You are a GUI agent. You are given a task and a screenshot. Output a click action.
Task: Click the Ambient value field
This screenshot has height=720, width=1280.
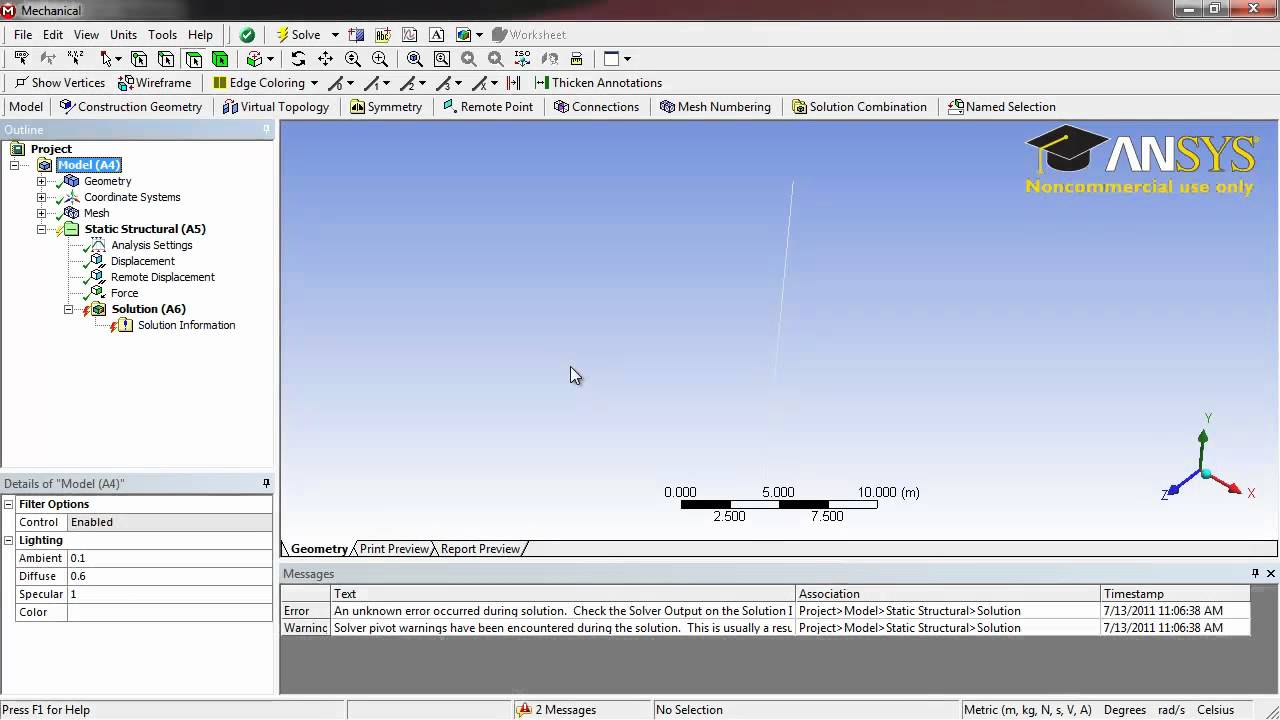[x=169, y=558]
